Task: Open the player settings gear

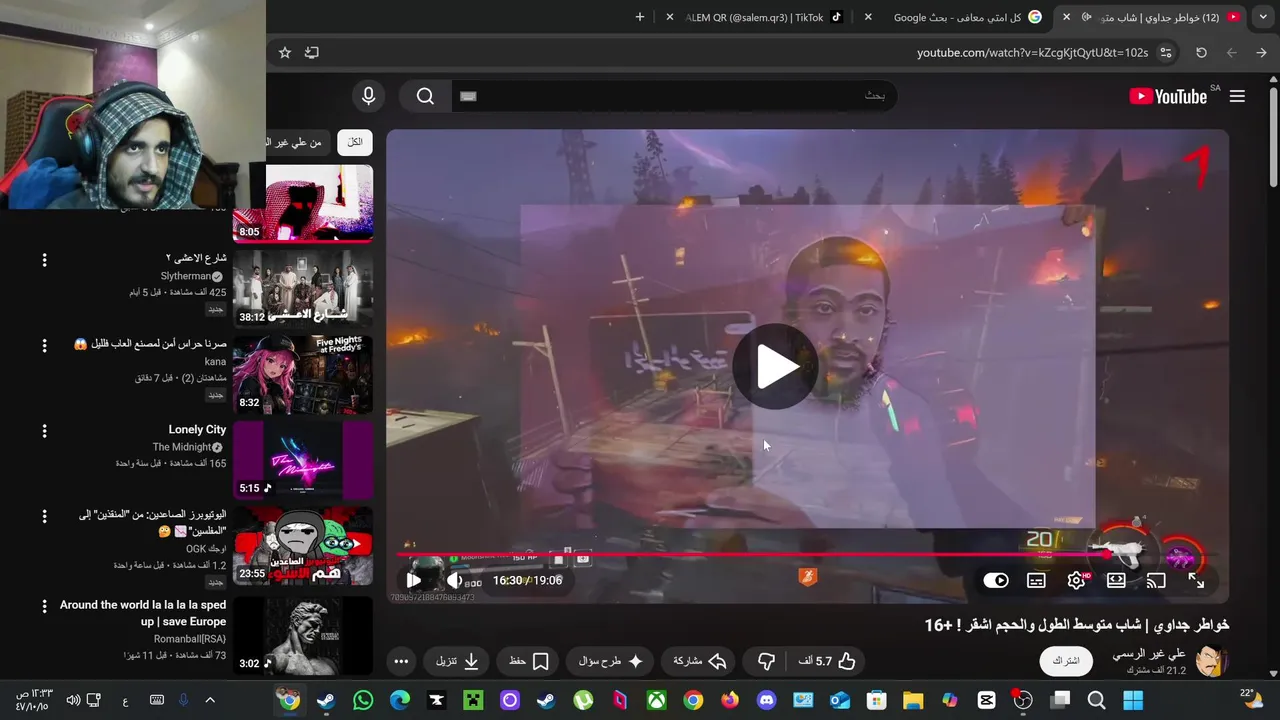Action: 1077,580
